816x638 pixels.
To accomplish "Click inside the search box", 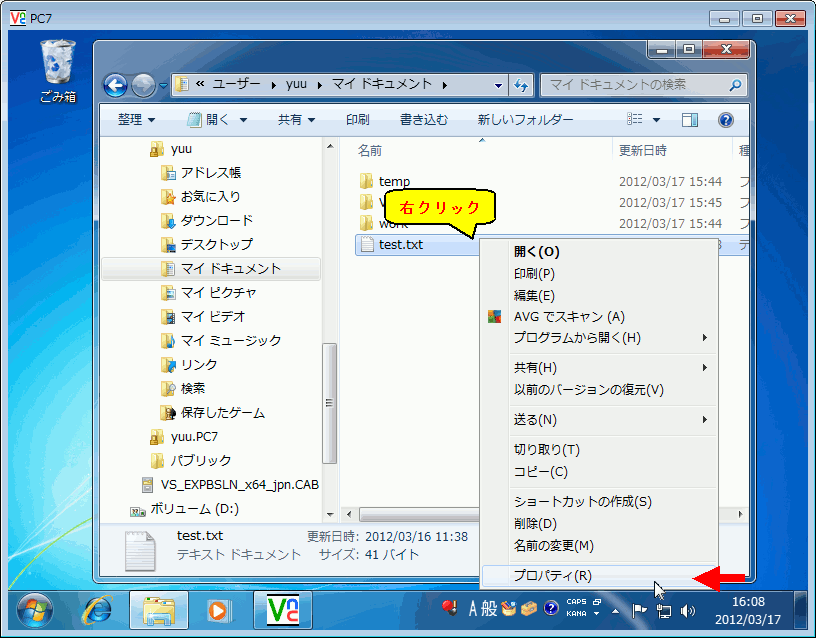I will [640, 85].
